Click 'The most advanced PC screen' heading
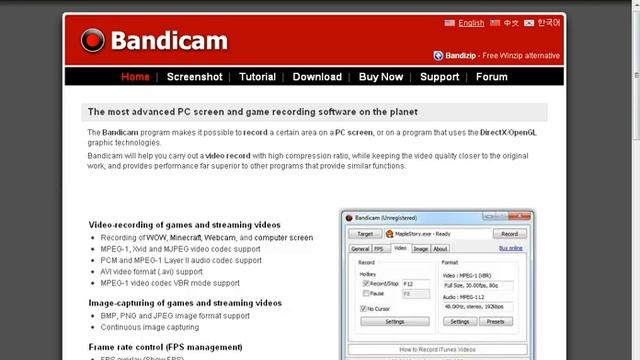The image size is (640, 360). 253,112
